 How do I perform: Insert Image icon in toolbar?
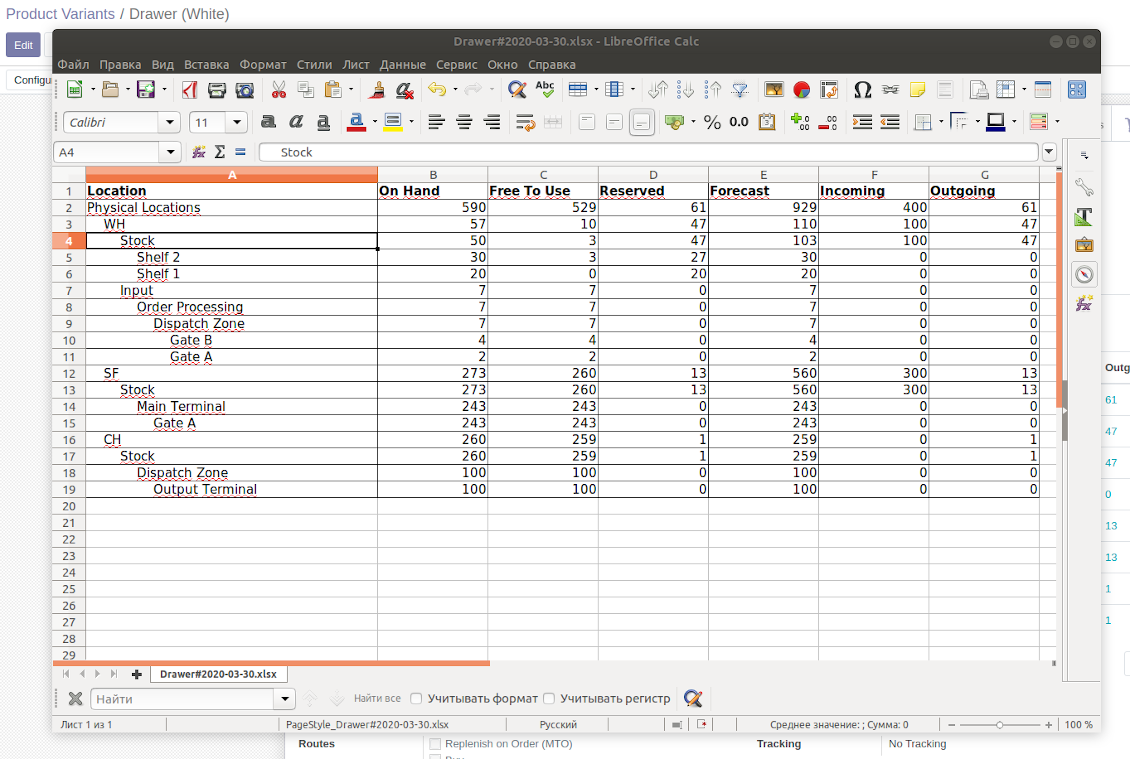pos(774,89)
